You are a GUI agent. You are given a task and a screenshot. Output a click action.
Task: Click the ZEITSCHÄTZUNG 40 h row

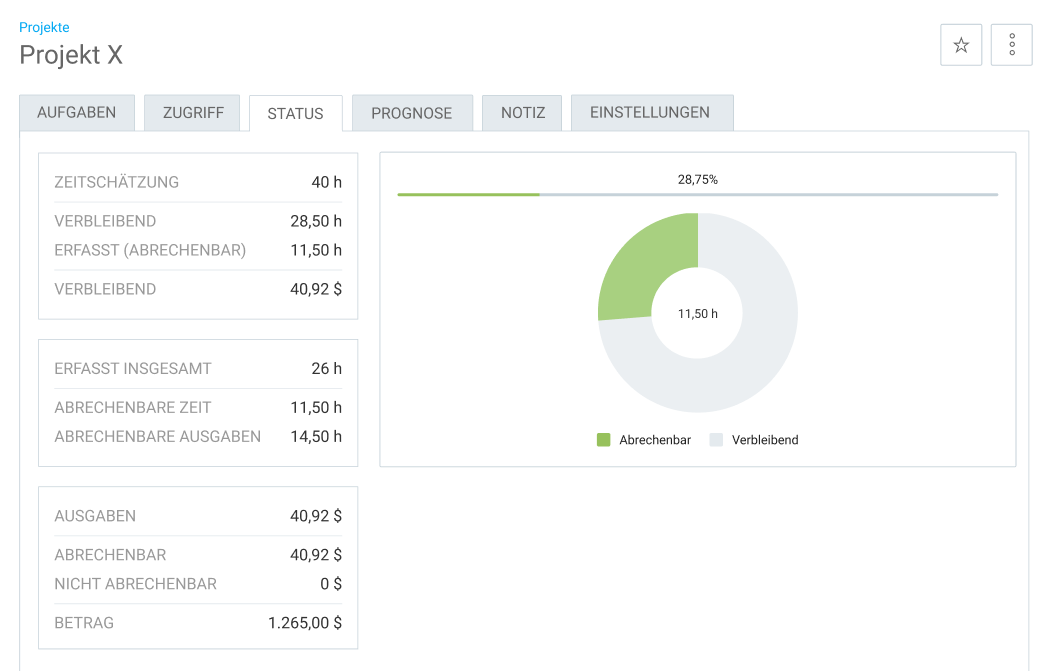click(x=198, y=182)
